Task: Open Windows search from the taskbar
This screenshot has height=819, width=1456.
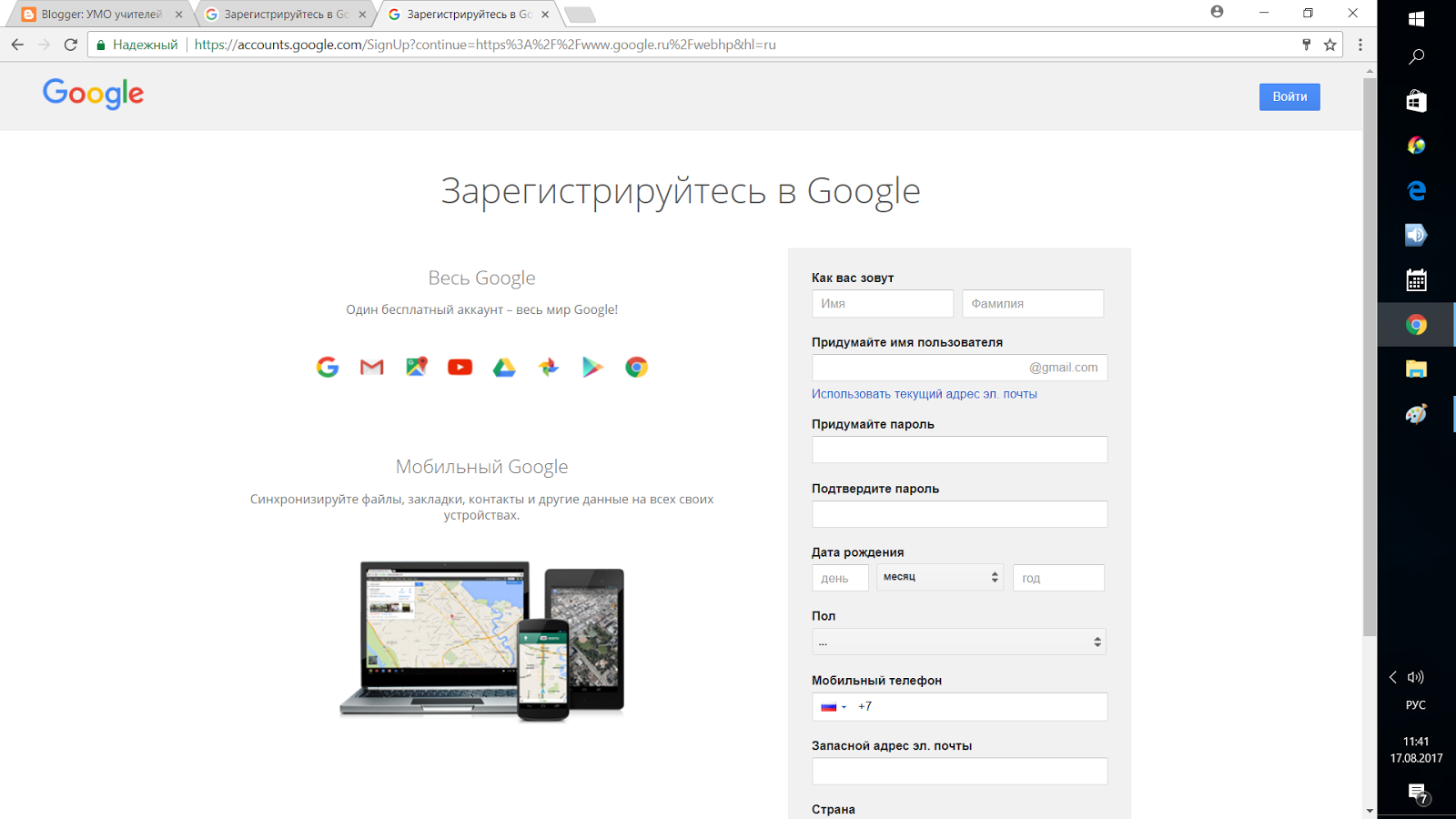Action: pos(1416,56)
